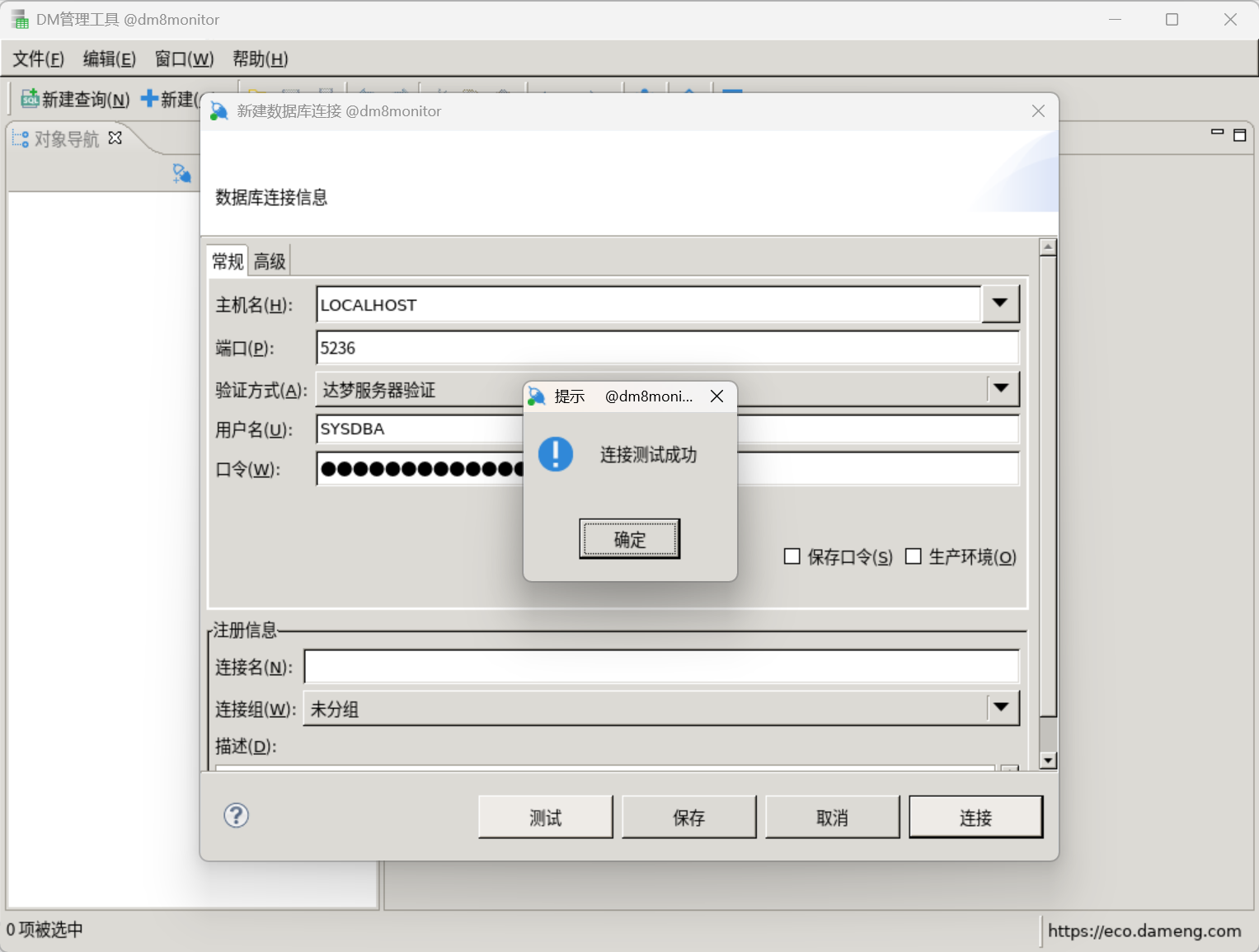Viewport: 1259px width, 952px height.
Task: Click the 主机名 field containing LOCALHOST
Action: click(648, 304)
